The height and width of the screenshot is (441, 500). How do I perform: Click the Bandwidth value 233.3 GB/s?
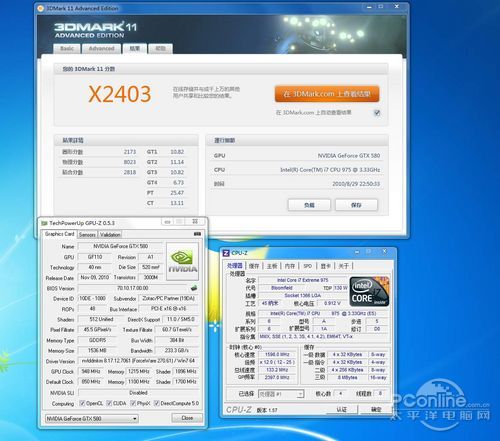tap(177, 351)
